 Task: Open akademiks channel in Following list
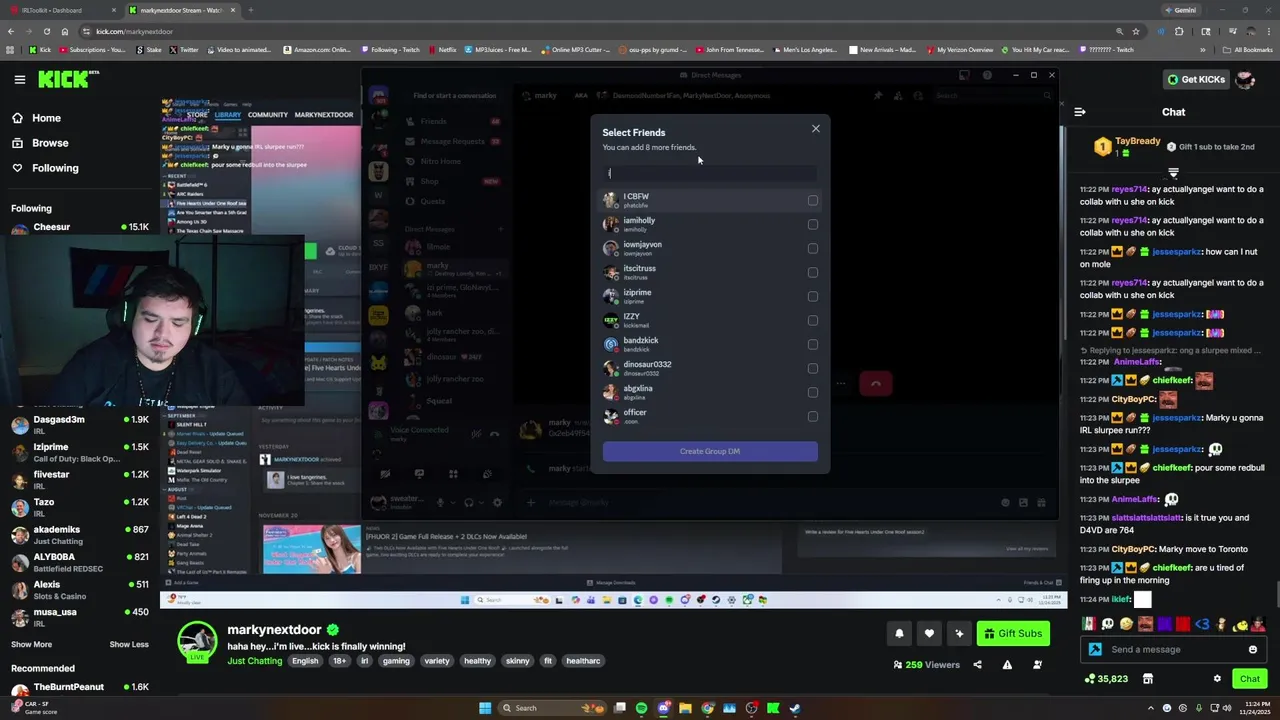point(80,535)
